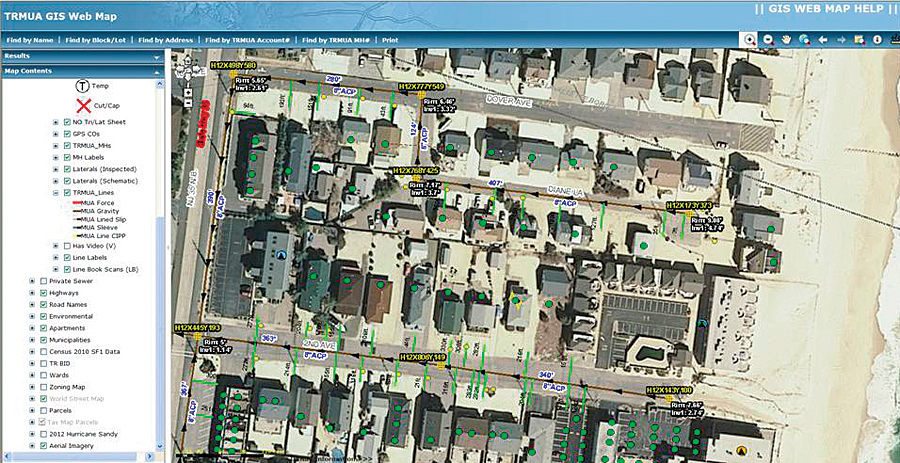
Task: Disable the Aerial Imagery layer
Action: click(44, 445)
